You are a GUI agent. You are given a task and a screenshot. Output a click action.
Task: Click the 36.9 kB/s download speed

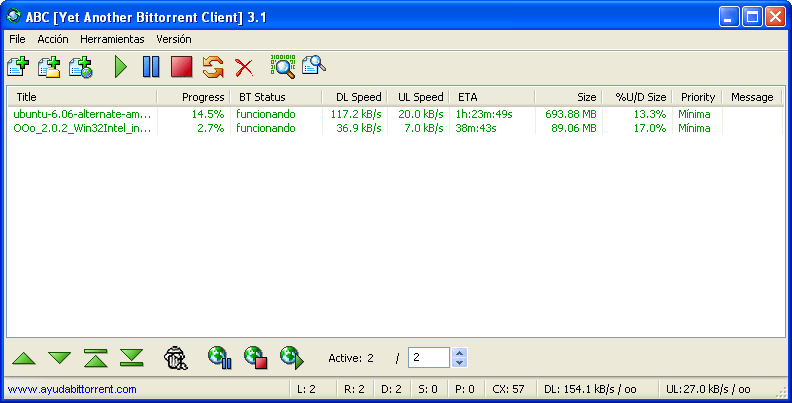click(x=359, y=128)
